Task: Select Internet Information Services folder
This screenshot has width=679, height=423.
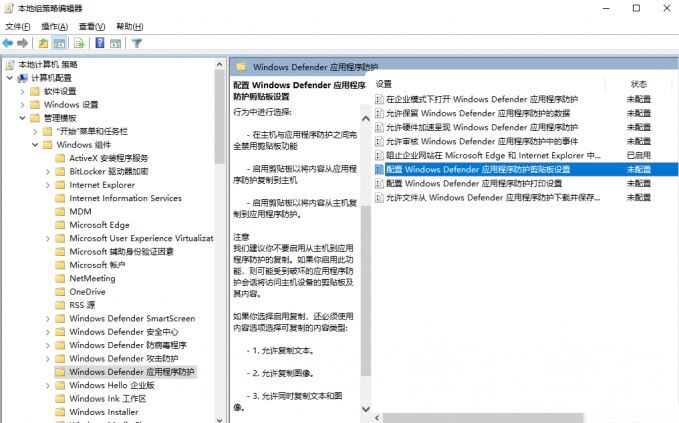Action: click(x=125, y=198)
